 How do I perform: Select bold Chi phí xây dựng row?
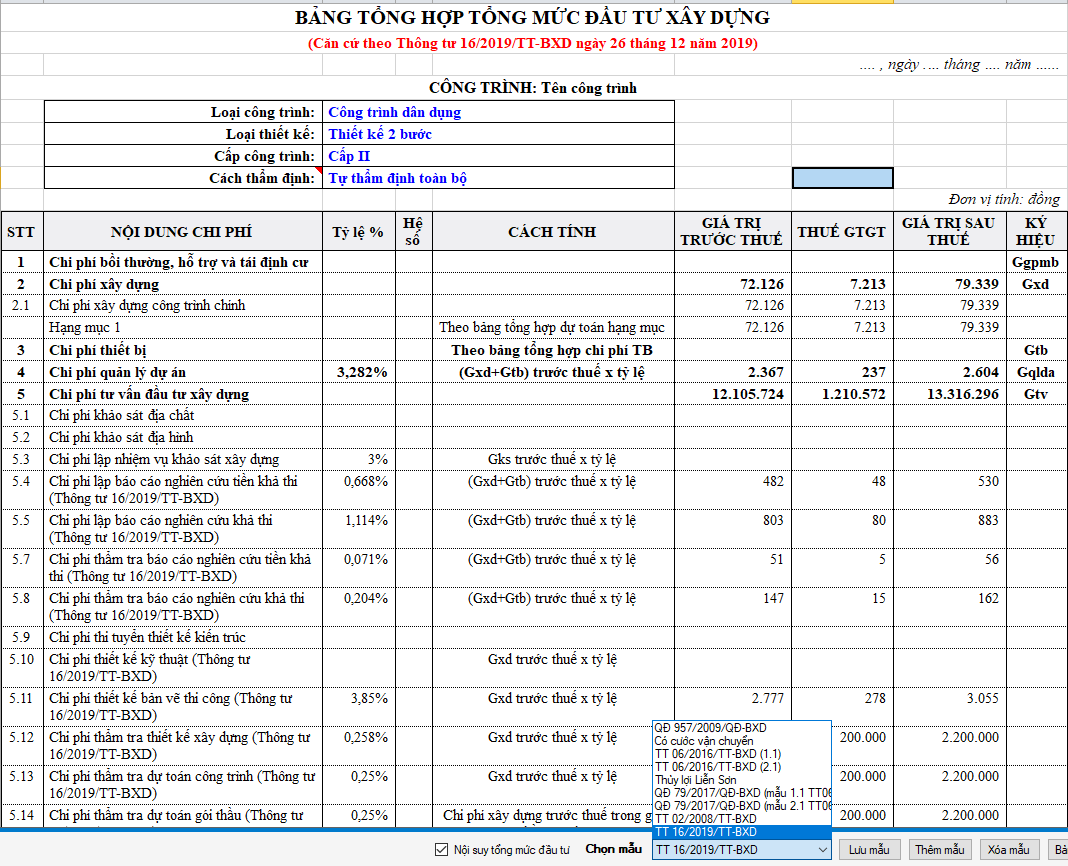point(183,284)
